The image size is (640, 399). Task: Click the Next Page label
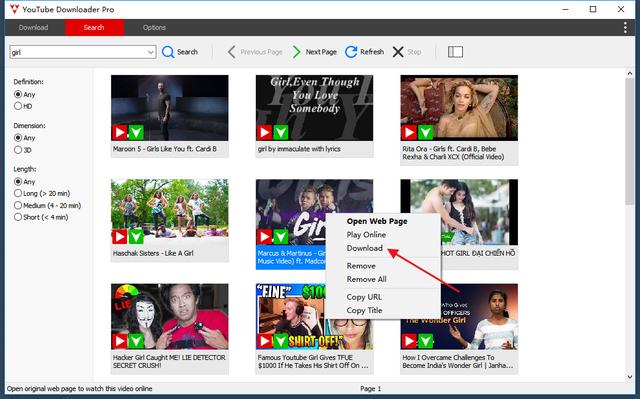[x=321, y=52]
